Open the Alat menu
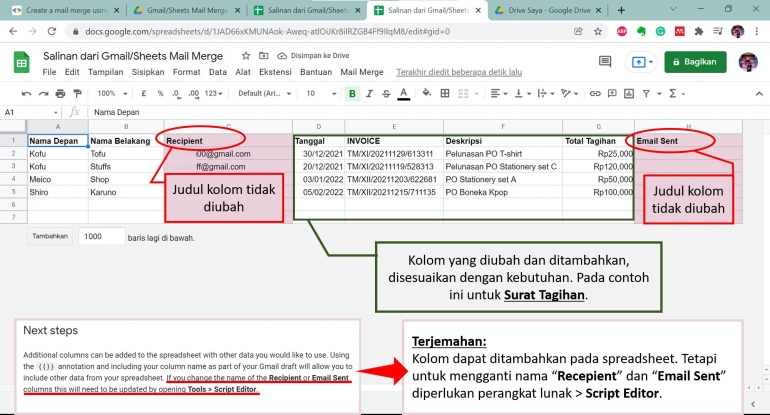Screen dimensions: 770x415 tap(243, 72)
